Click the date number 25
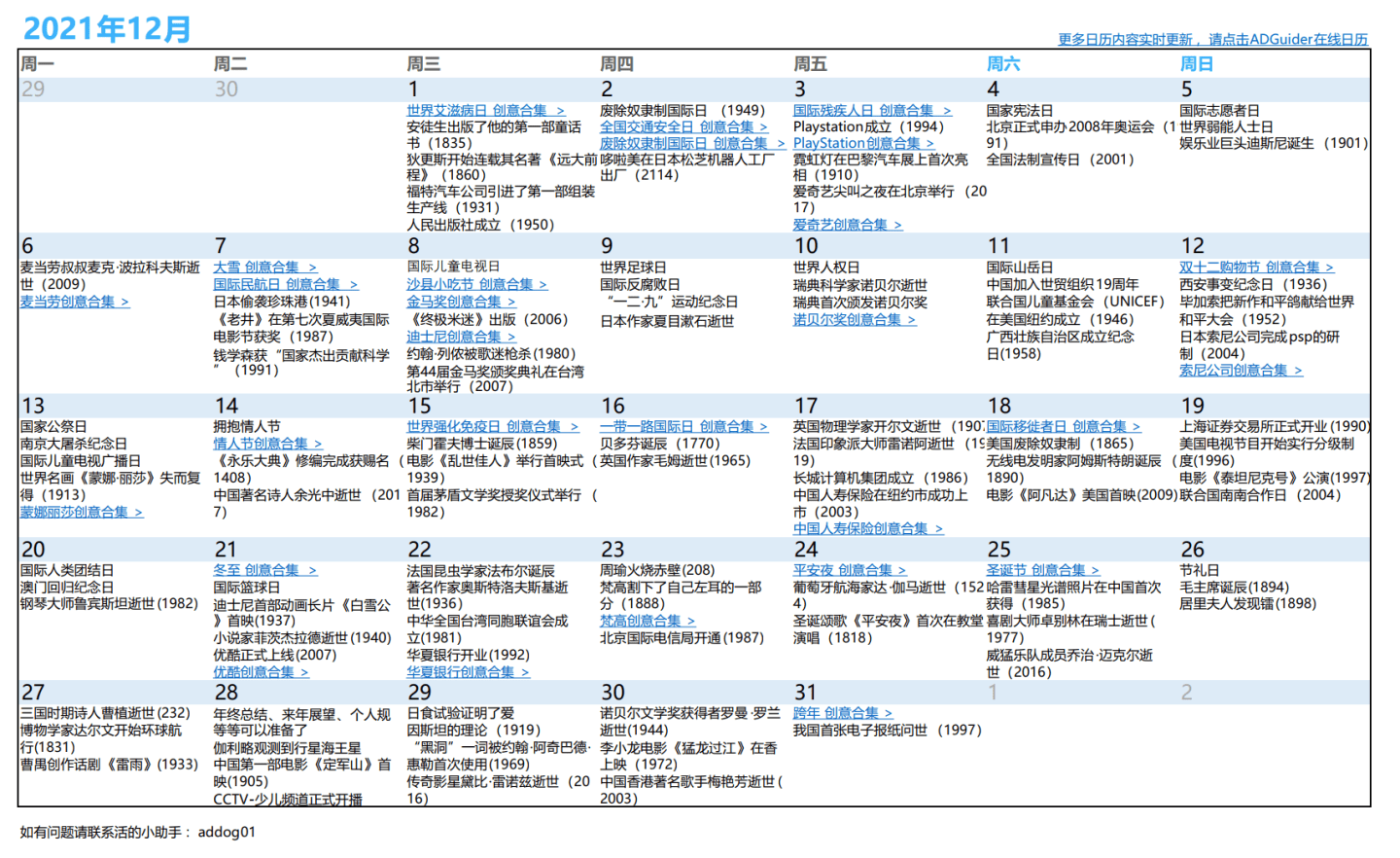The height and width of the screenshot is (858, 1400). tap(998, 549)
